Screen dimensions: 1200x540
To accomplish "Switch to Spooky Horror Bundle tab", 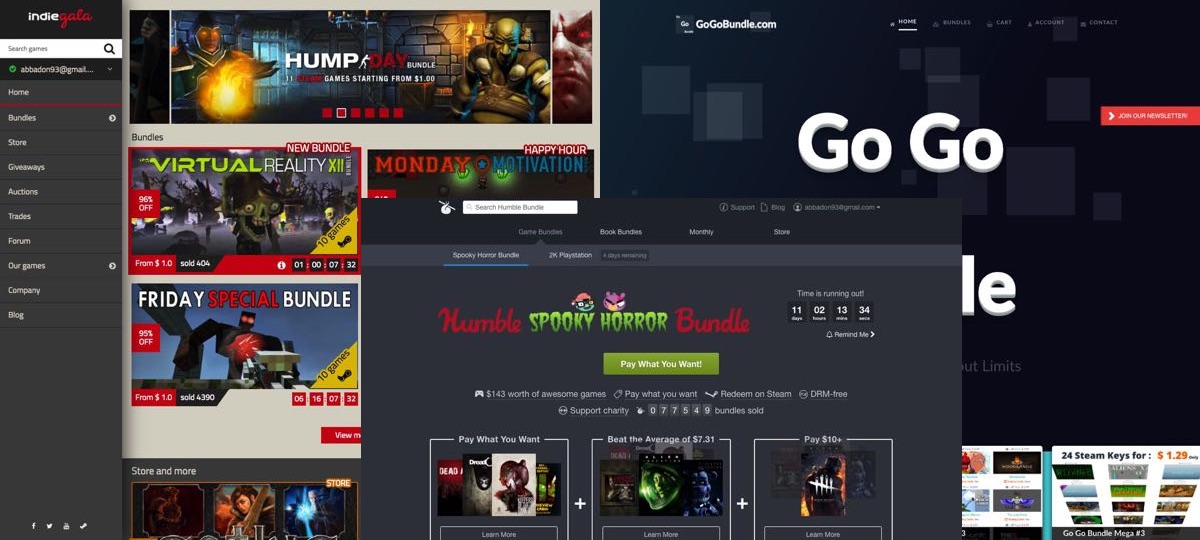I will pyautogui.click(x=486, y=255).
